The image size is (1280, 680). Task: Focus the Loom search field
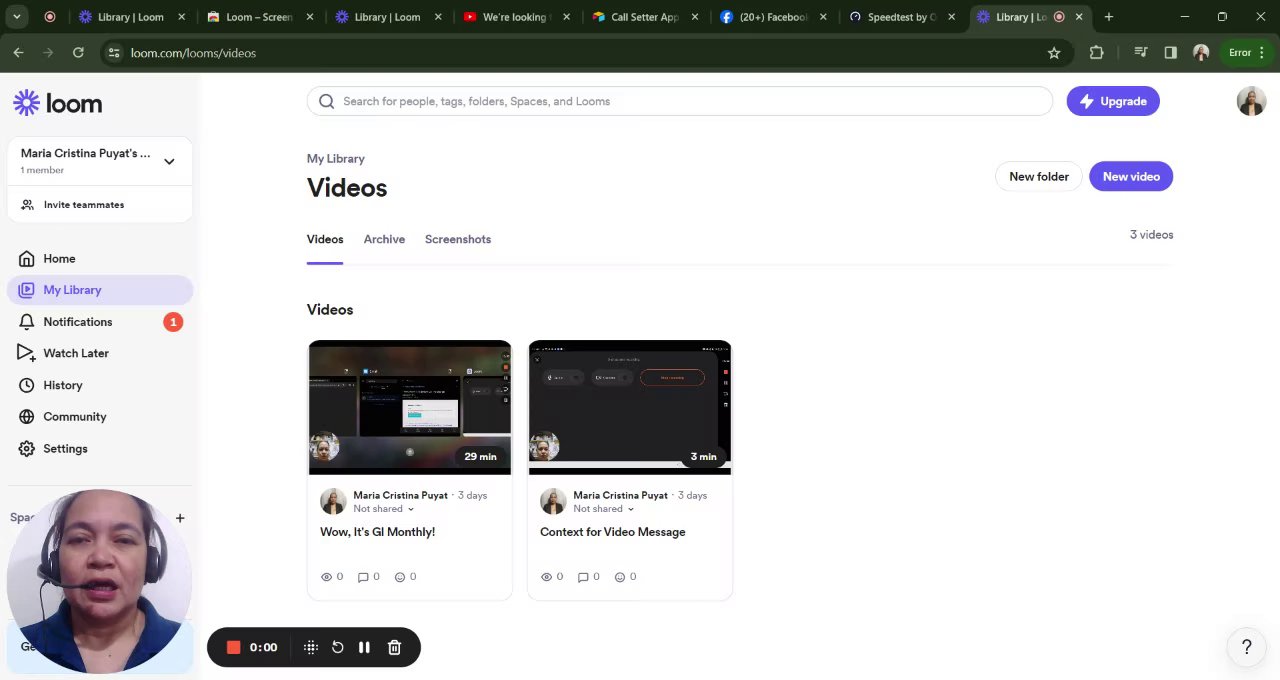pyautogui.click(x=680, y=101)
